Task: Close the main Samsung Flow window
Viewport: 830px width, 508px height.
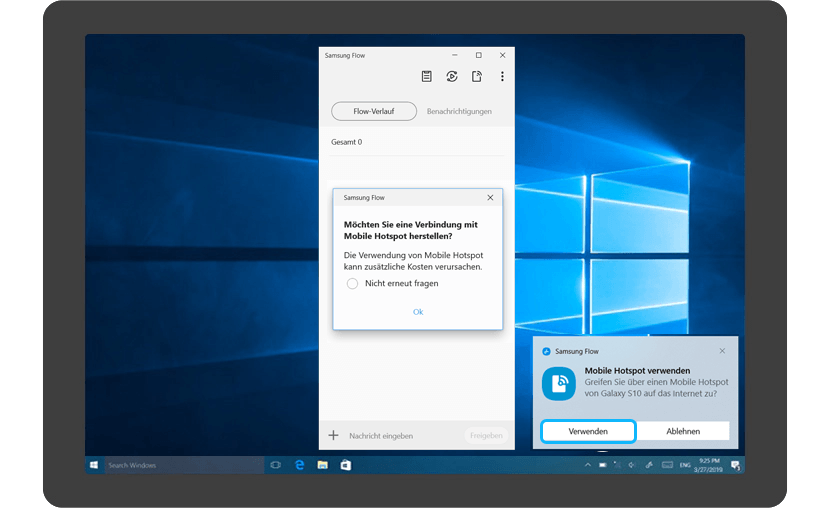Action: click(502, 55)
